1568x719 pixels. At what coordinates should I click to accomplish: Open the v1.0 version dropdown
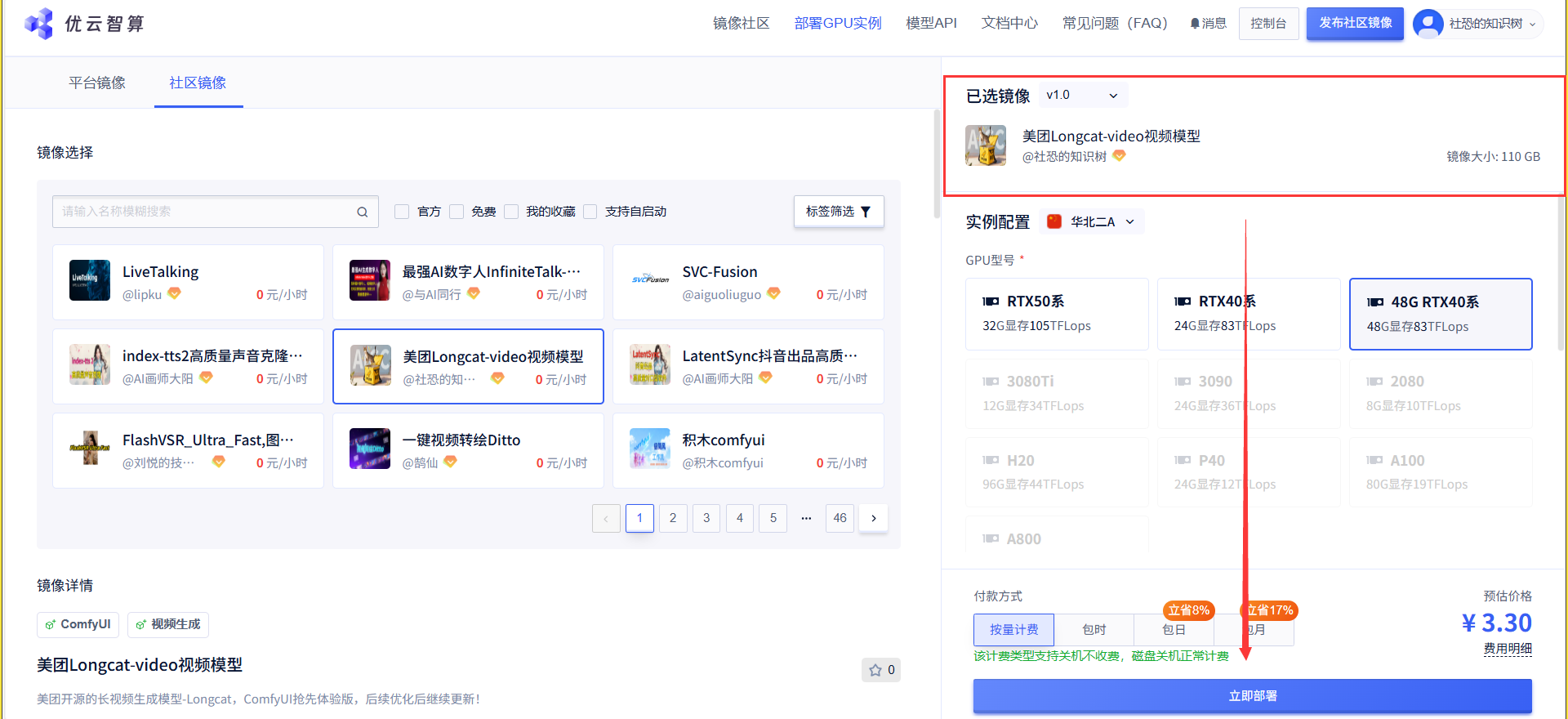coord(1083,96)
